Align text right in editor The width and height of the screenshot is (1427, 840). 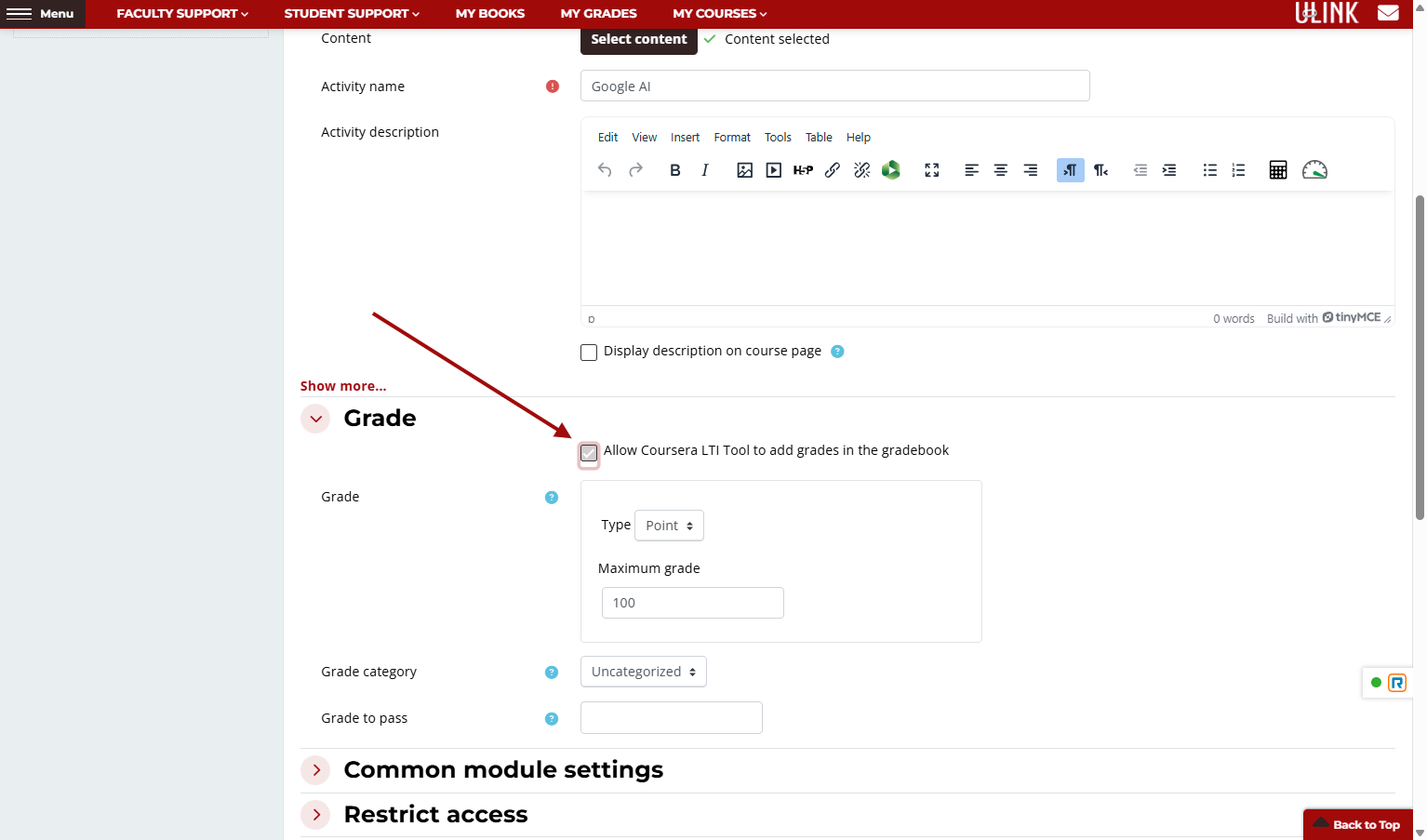(x=1031, y=170)
